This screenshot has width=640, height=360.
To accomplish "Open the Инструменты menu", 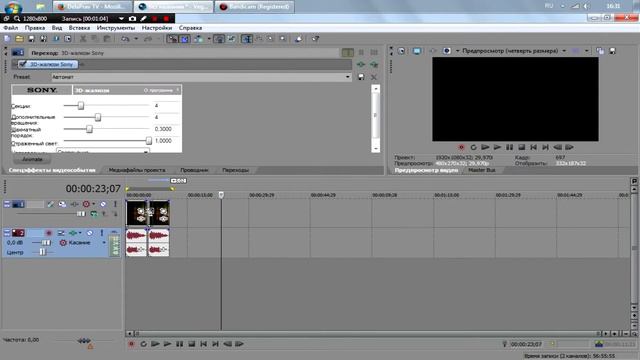I will point(116,28).
